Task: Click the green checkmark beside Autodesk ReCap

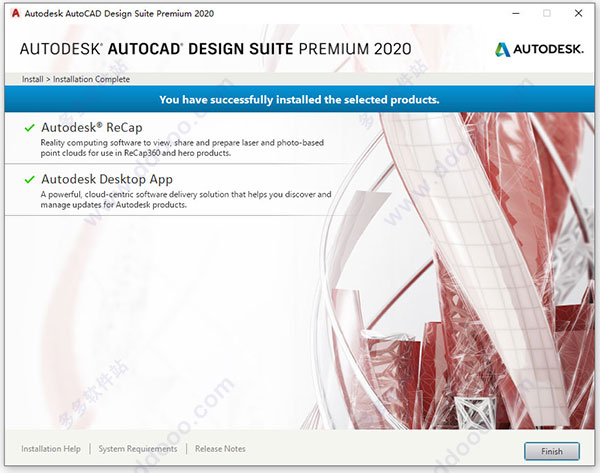Action: [x=29, y=128]
